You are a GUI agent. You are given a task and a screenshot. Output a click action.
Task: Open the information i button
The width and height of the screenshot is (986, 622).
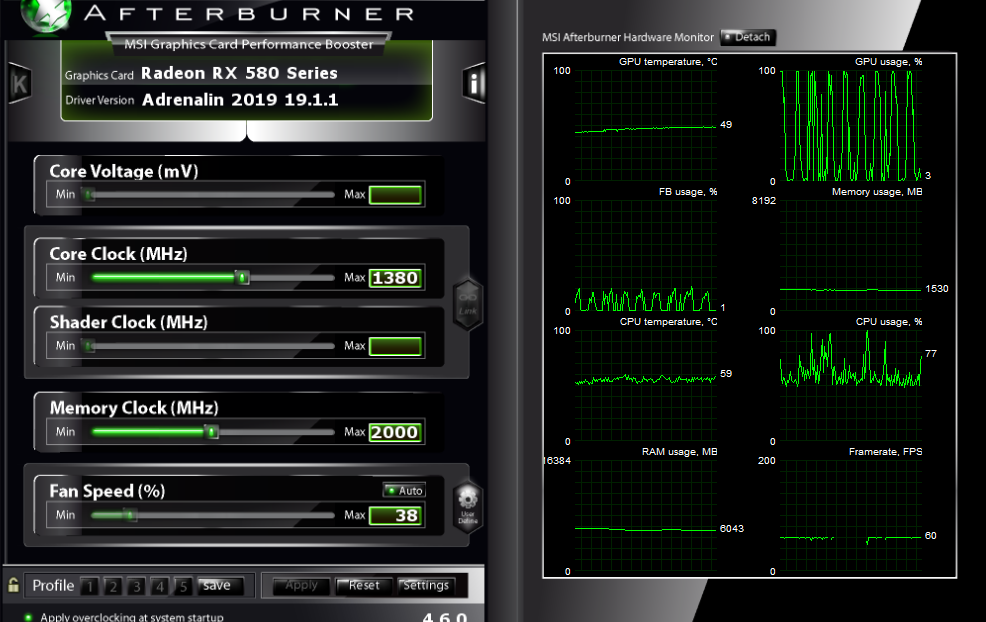474,83
